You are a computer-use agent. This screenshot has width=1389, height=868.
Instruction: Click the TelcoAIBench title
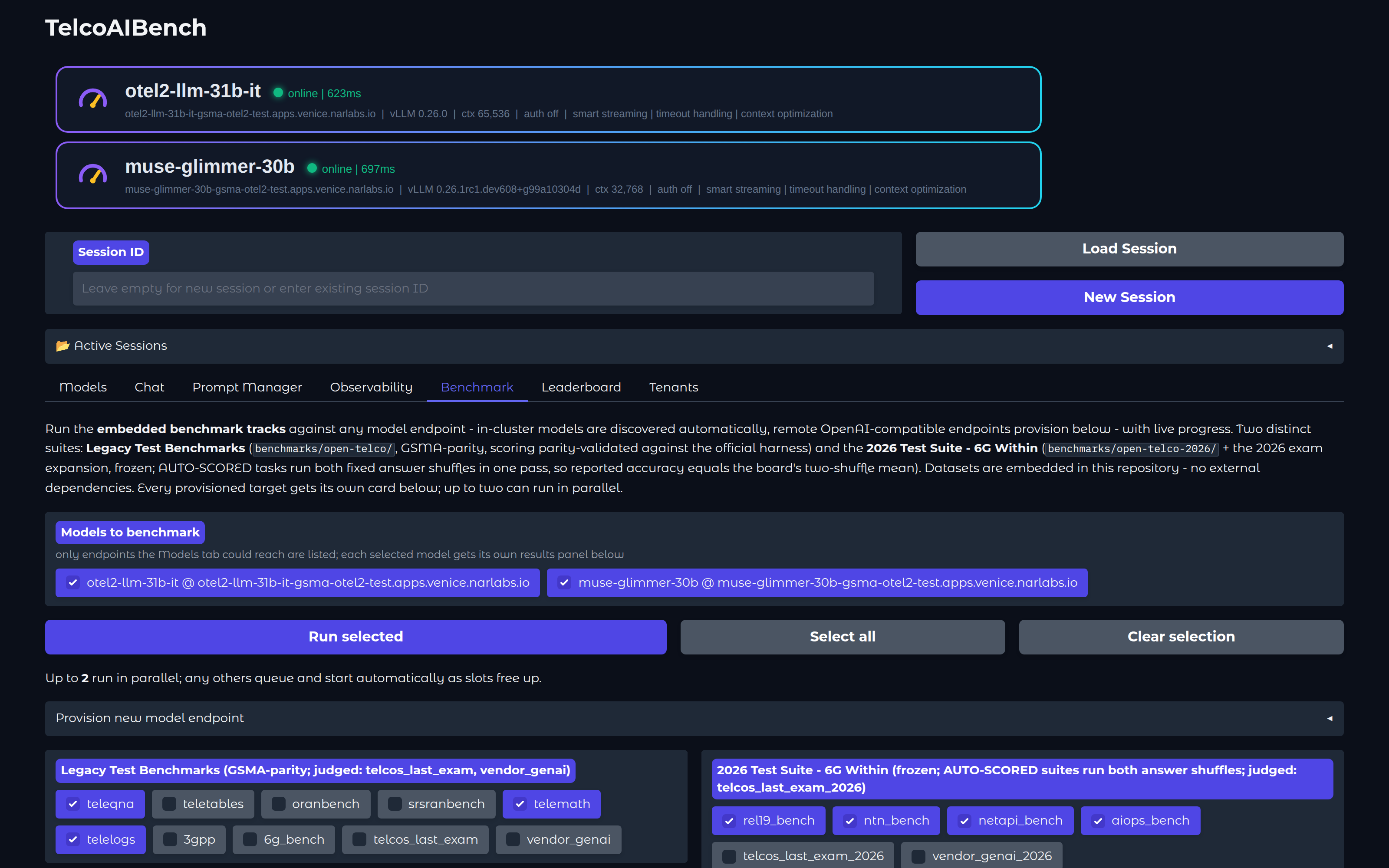[126, 27]
